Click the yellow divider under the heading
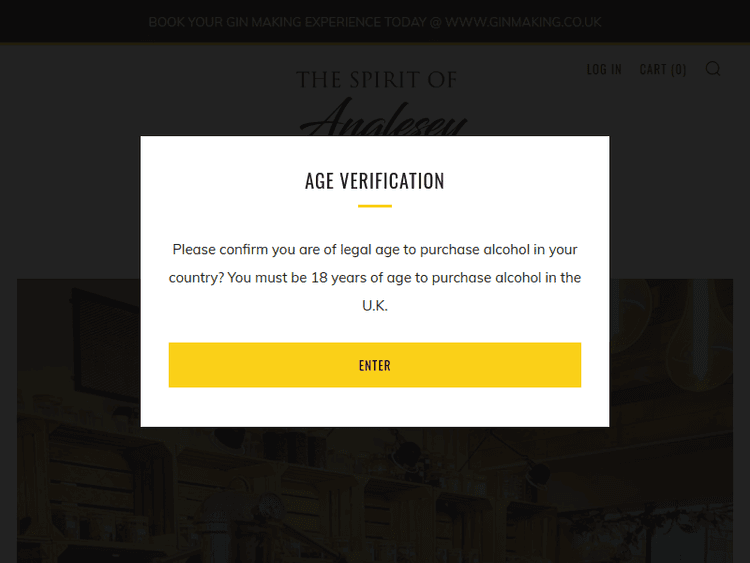The width and height of the screenshot is (750, 563). 375,206
